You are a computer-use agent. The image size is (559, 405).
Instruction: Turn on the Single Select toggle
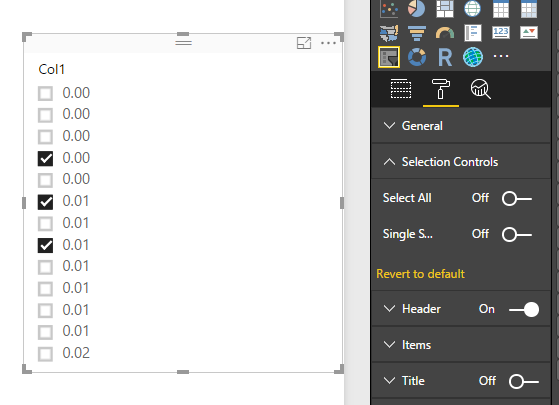pos(517,235)
